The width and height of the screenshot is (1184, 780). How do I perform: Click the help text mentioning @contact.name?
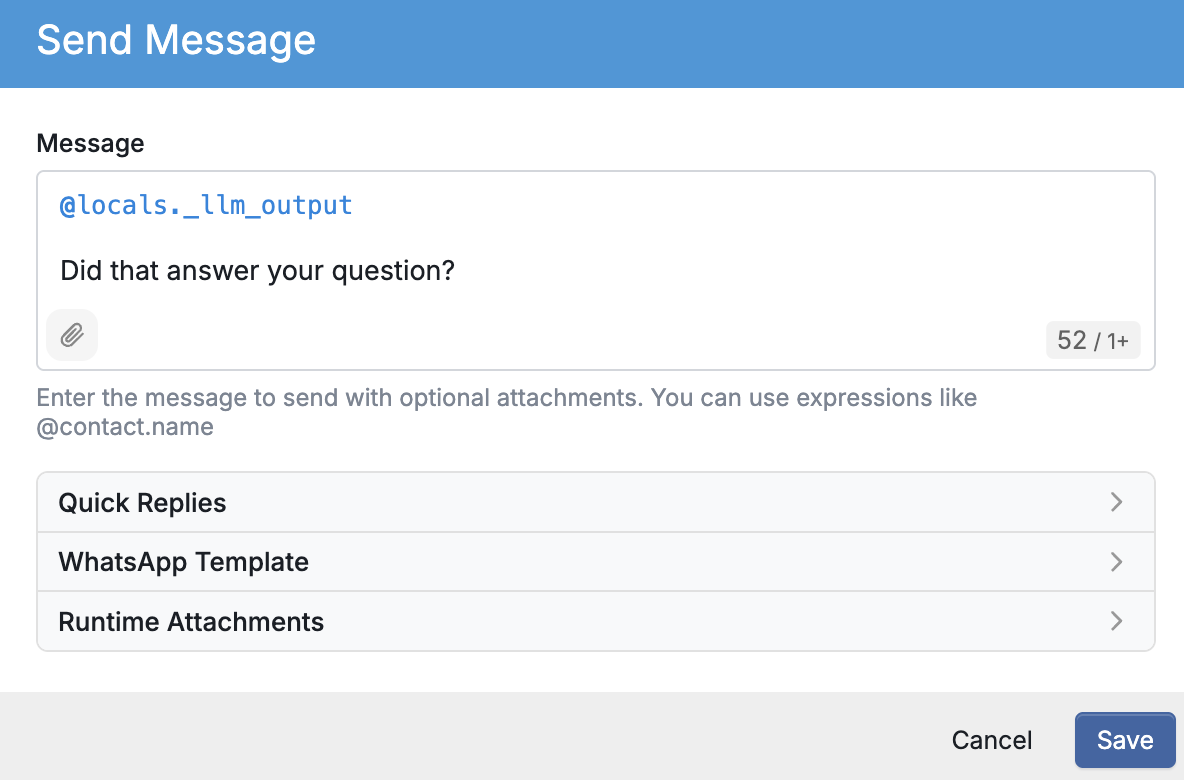point(507,412)
